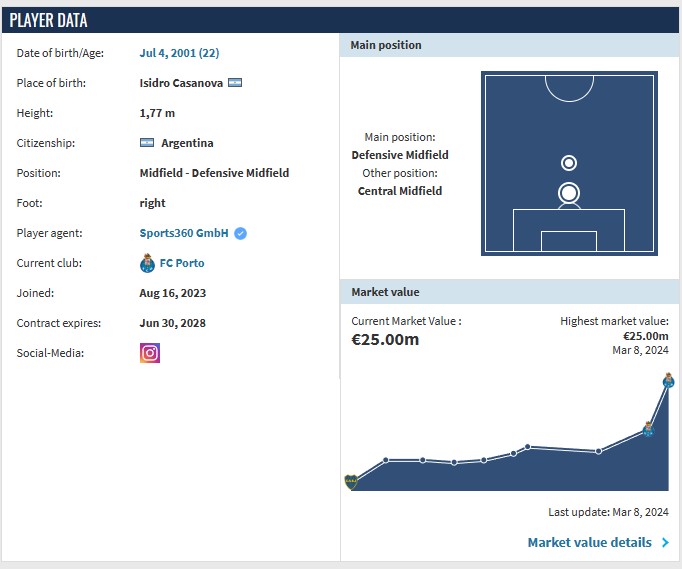Click the FC Porto crest at the chart peak
The image size is (682, 569).
[x=668, y=380]
